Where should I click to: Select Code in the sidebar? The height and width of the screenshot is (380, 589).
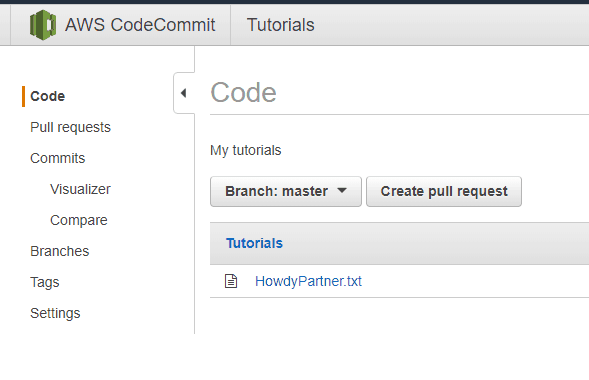[47, 96]
